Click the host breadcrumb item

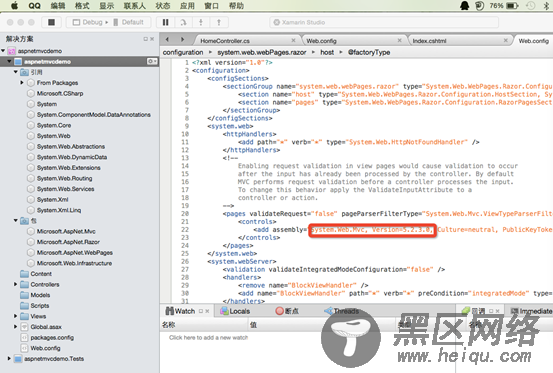pos(327,52)
